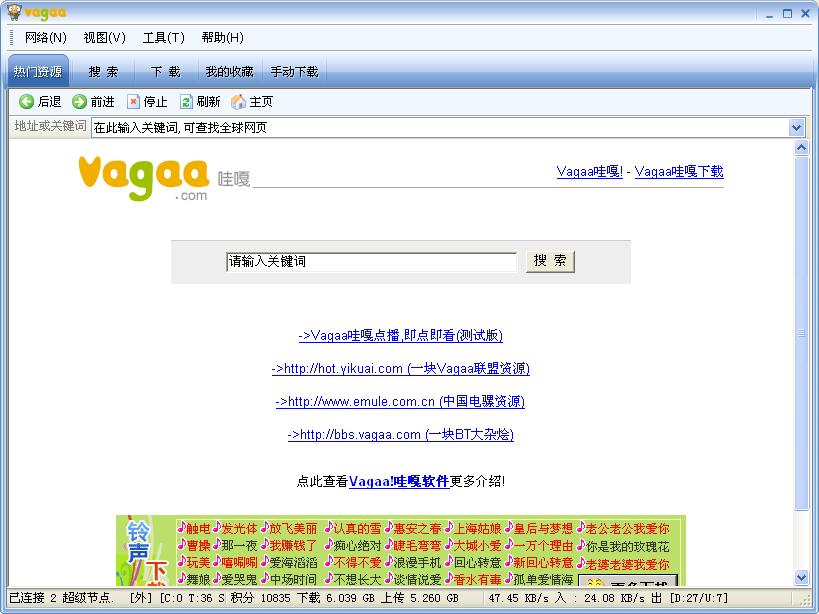The width and height of the screenshot is (819, 614).
Task: Click the 你是我的玫瑰花 ringtone link
Action: coord(627,546)
